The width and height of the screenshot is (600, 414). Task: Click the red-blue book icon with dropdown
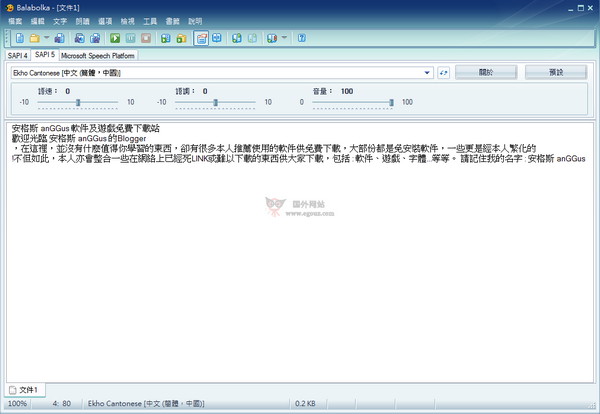(272, 38)
